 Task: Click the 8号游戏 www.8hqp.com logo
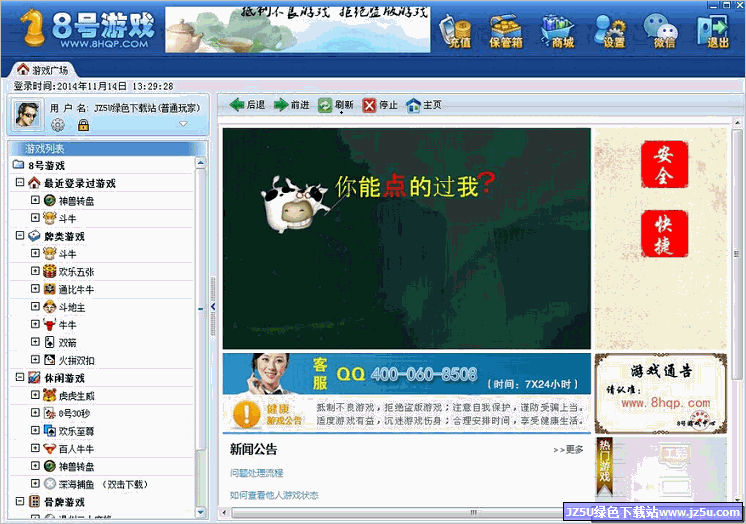pyautogui.click(x=88, y=29)
